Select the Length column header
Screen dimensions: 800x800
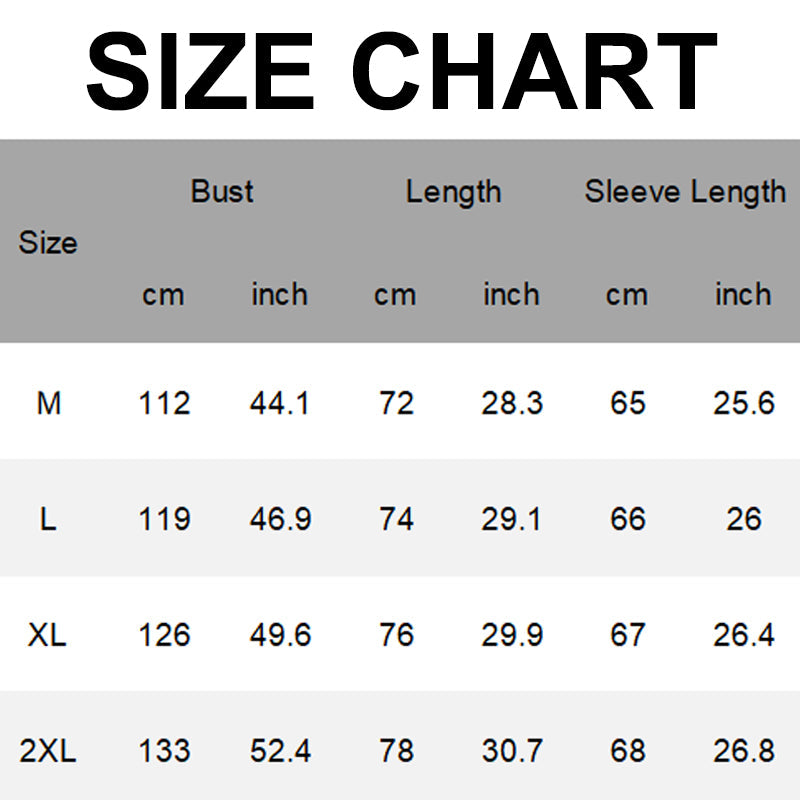coord(453,191)
